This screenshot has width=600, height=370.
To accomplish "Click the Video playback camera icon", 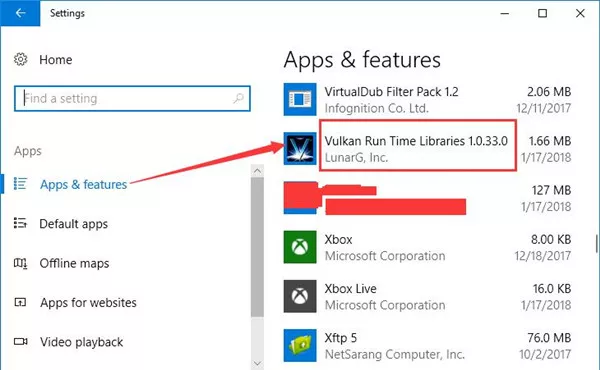I will tap(21, 341).
